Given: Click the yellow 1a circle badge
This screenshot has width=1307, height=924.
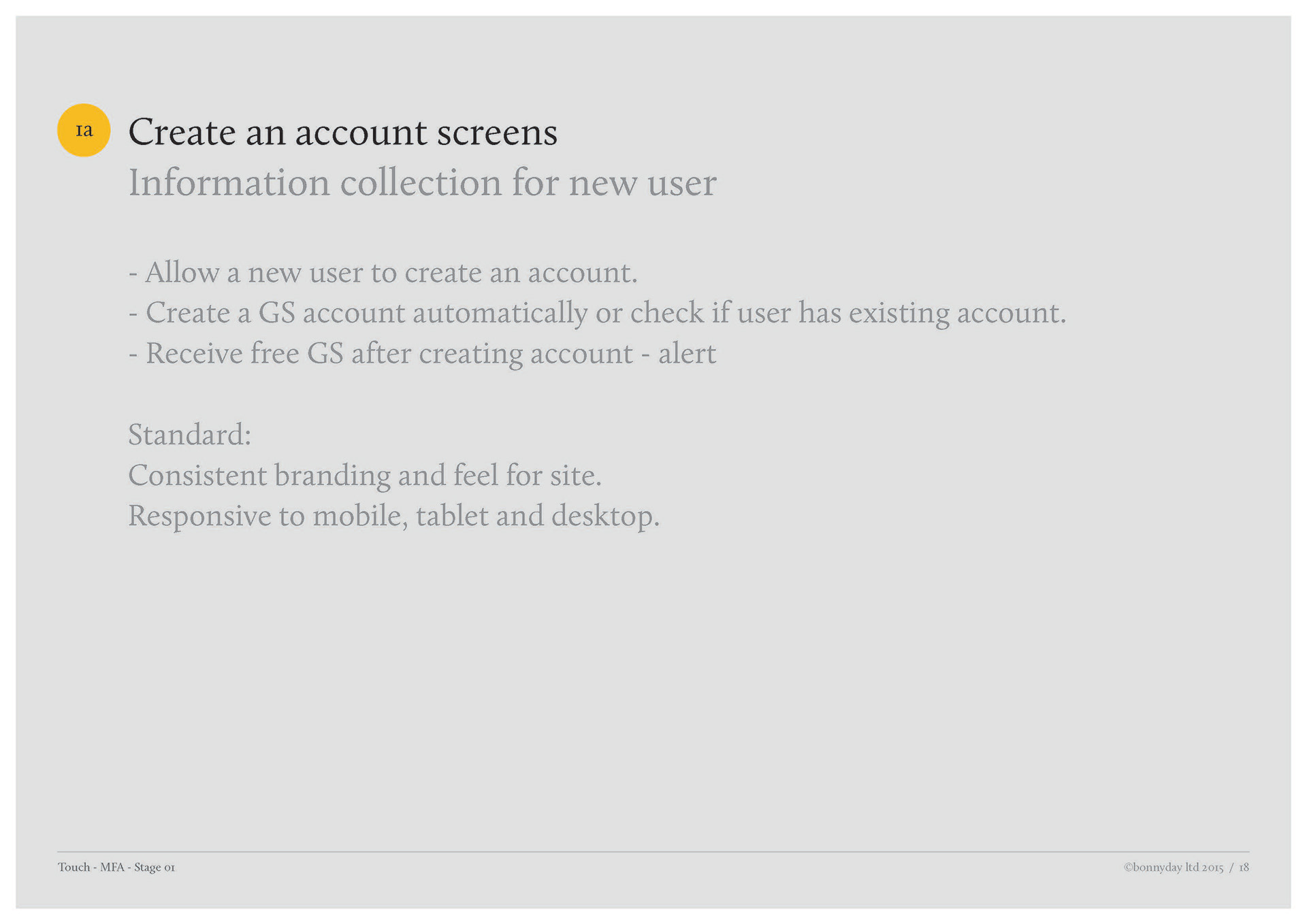Looking at the screenshot, I should [84, 130].
